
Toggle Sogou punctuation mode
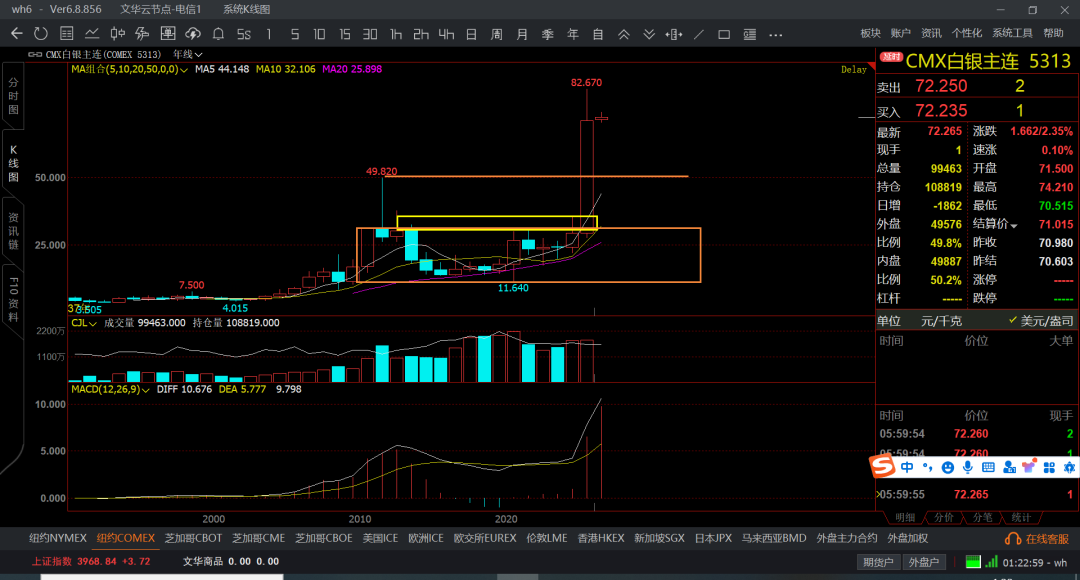coord(928,468)
